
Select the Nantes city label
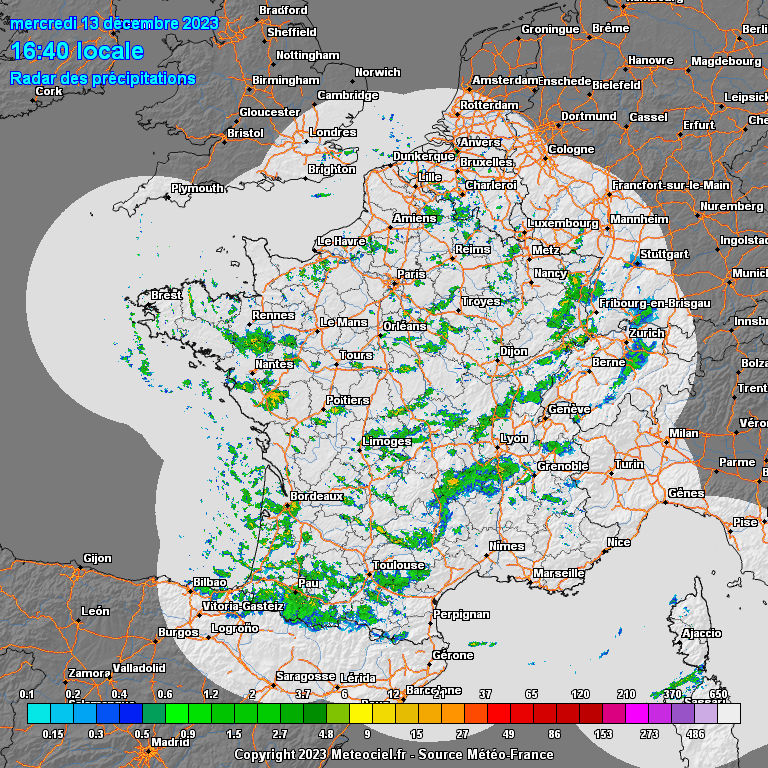pos(274,364)
